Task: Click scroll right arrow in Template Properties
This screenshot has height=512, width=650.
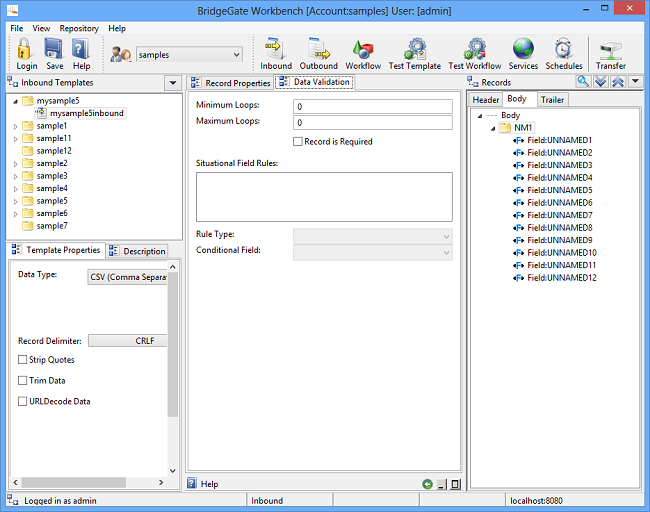Action: coord(161,483)
